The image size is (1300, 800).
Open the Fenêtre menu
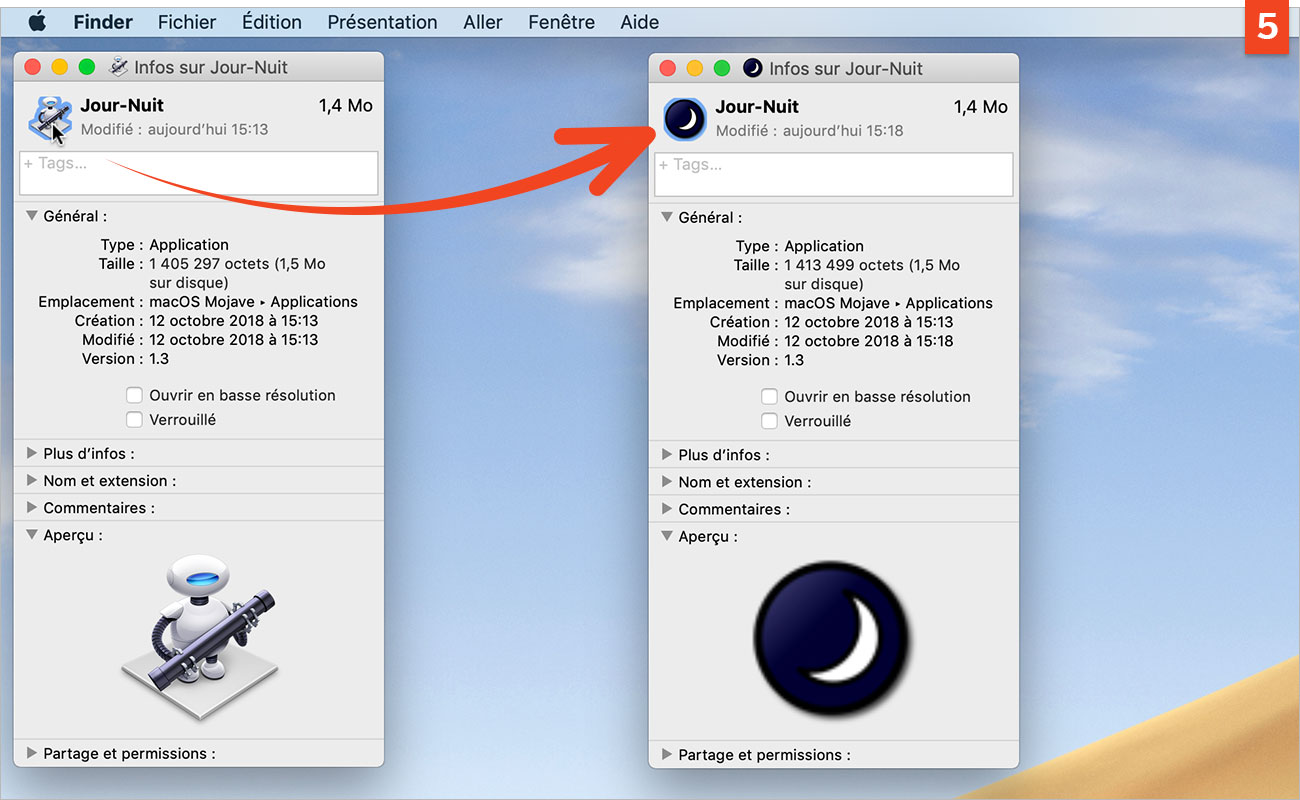coord(562,21)
